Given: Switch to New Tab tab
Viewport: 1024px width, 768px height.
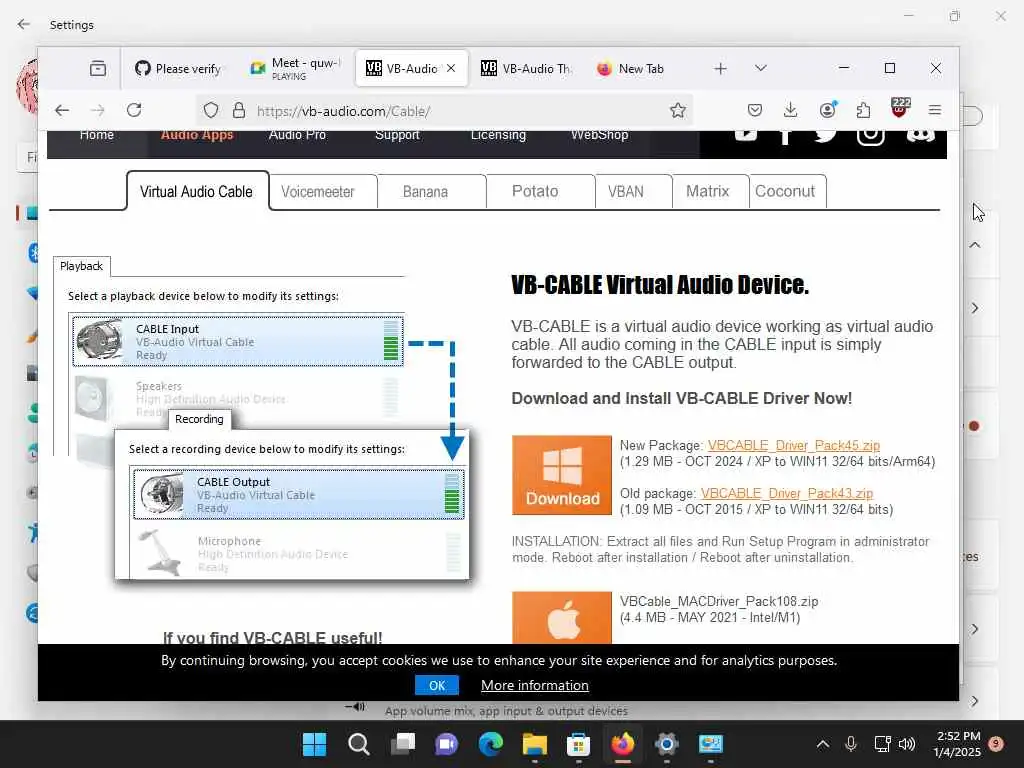Looking at the screenshot, I should [x=631, y=69].
